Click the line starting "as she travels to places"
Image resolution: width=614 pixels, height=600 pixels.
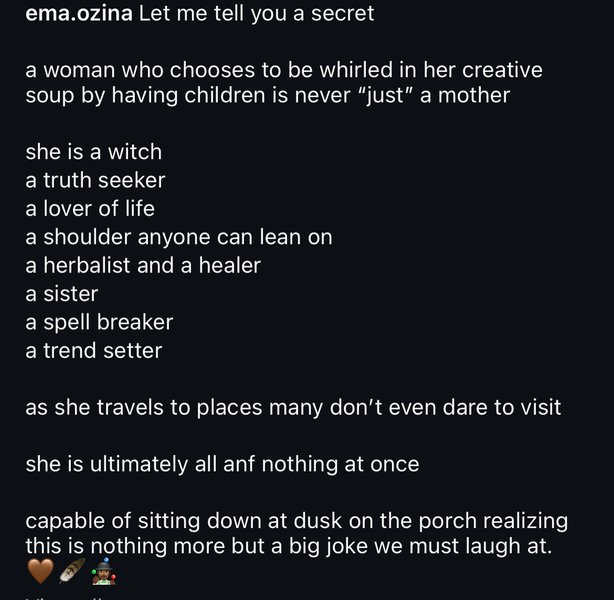293,407
